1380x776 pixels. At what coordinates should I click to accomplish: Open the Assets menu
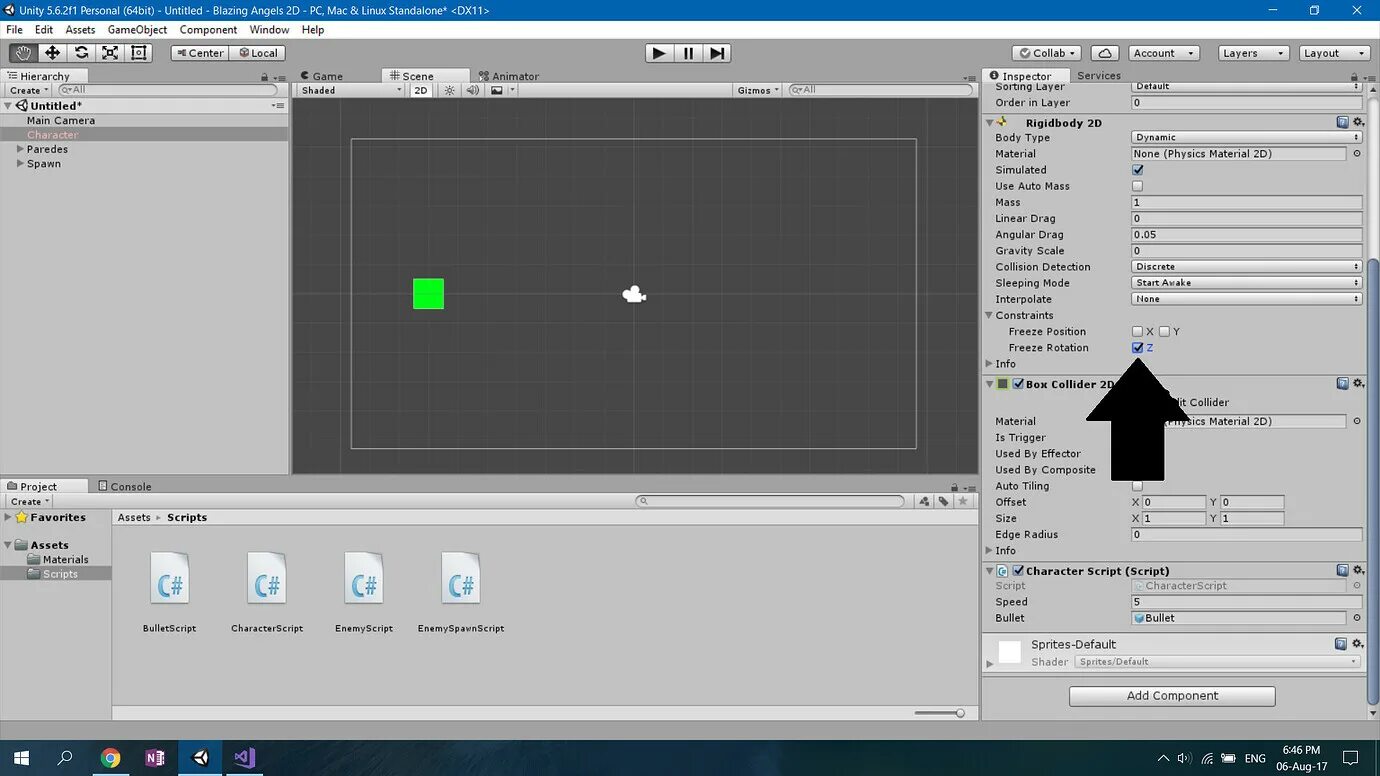coord(80,30)
